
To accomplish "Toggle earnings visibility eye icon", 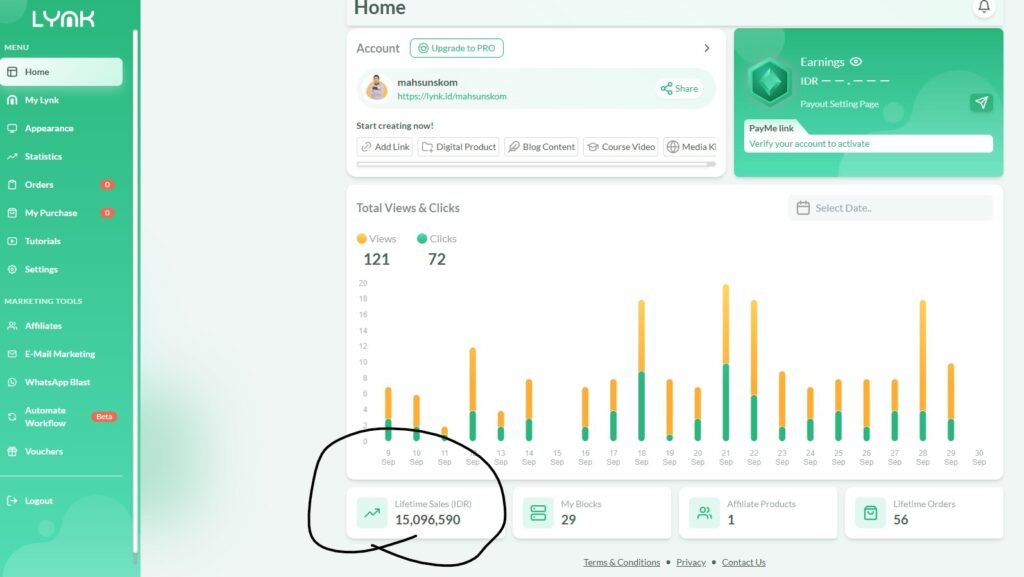I will coord(856,62).
